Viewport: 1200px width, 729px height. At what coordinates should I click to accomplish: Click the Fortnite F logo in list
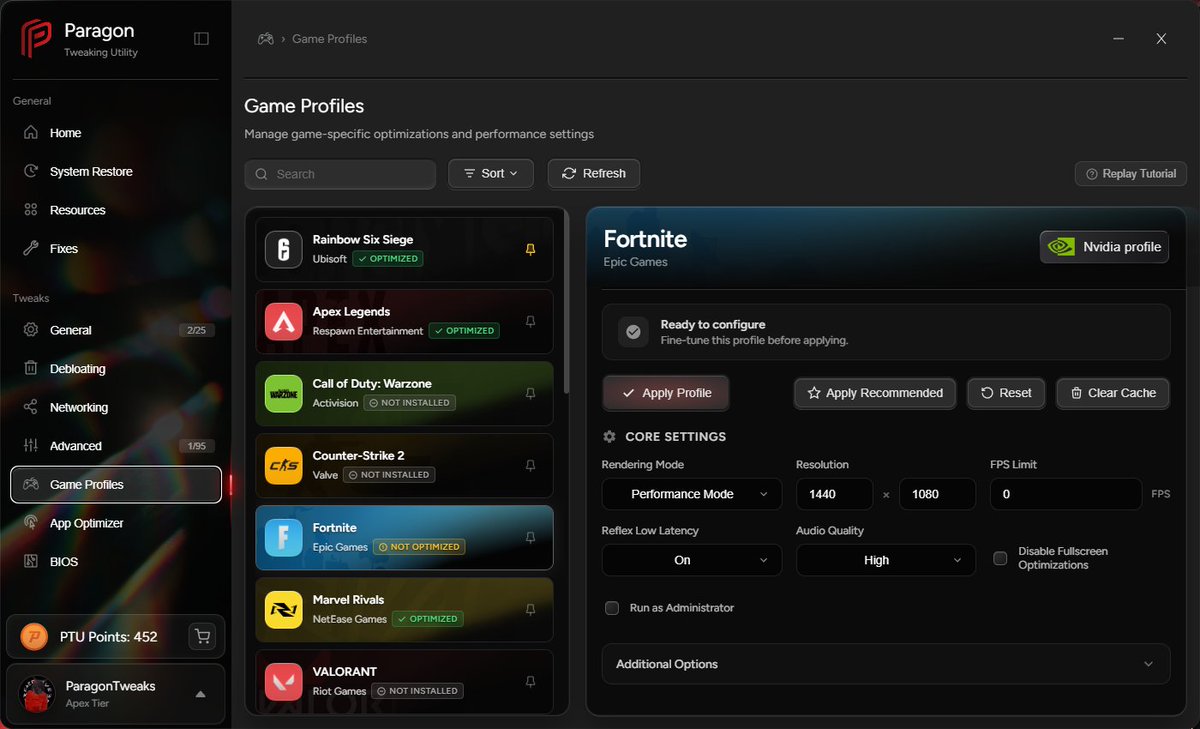click(x=283, y=537)
